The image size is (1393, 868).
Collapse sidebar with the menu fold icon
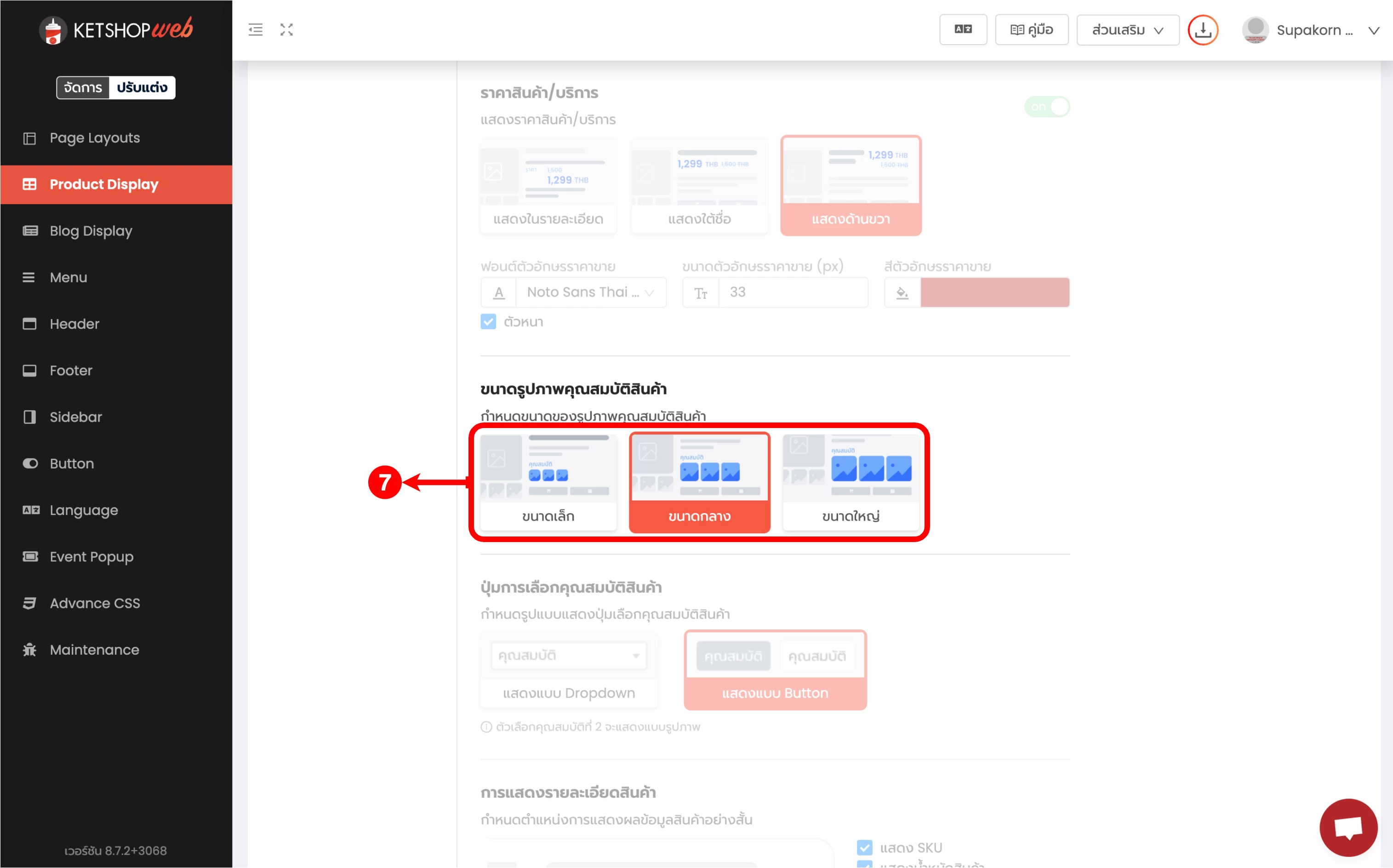coord(256,30)
